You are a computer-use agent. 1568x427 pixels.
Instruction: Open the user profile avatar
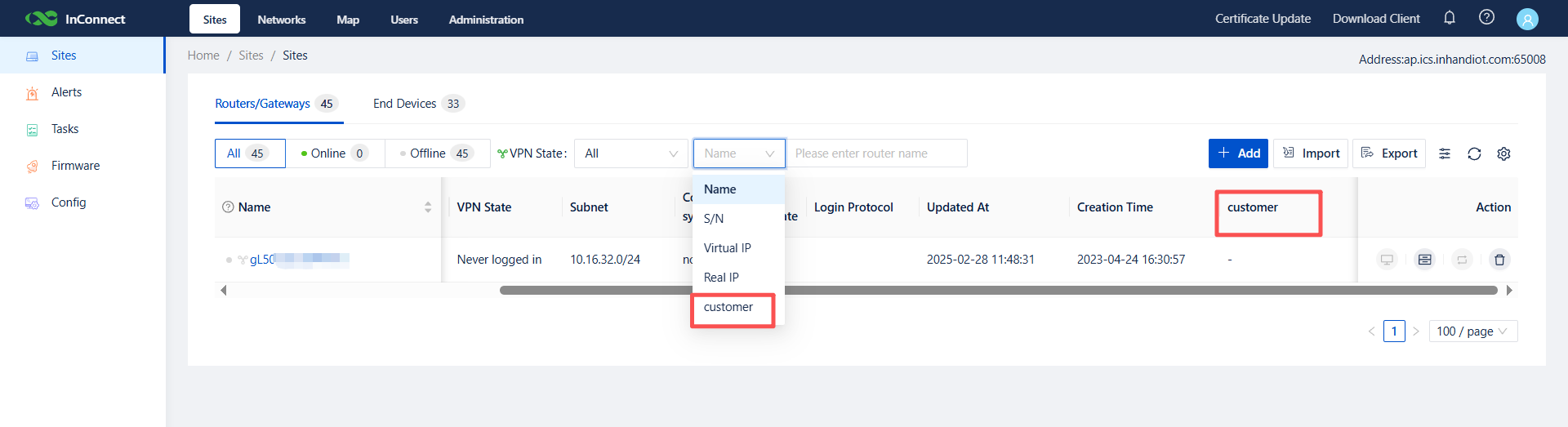1527,19
